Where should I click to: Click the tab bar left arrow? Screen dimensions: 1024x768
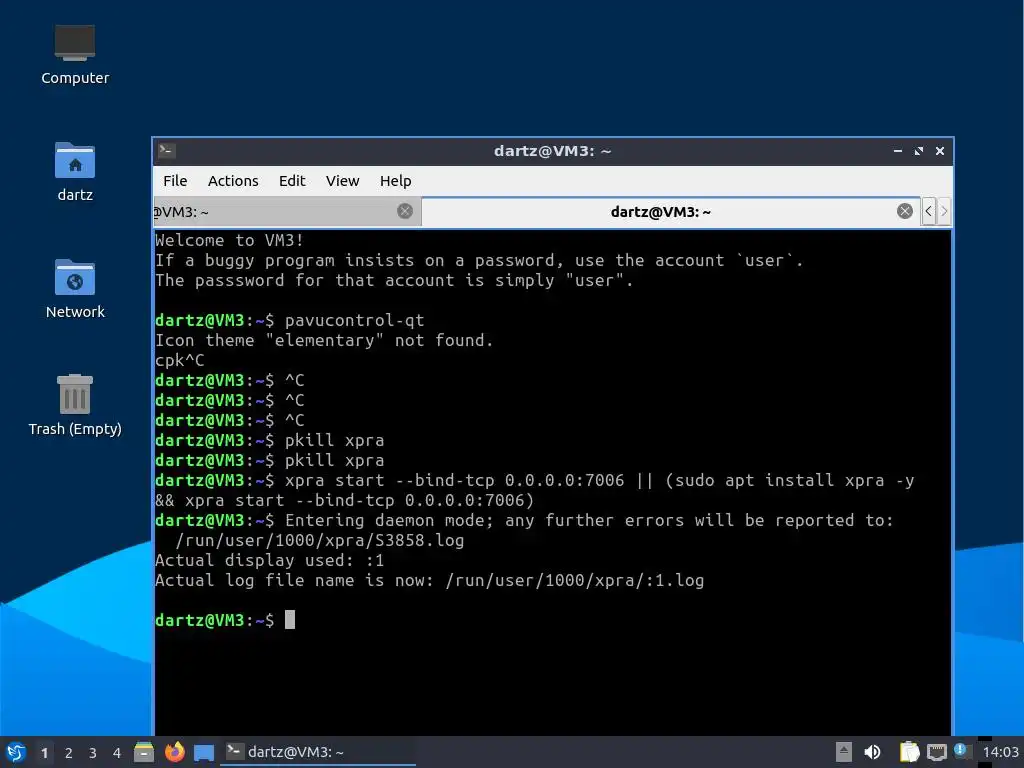click(x=928, y=211)
